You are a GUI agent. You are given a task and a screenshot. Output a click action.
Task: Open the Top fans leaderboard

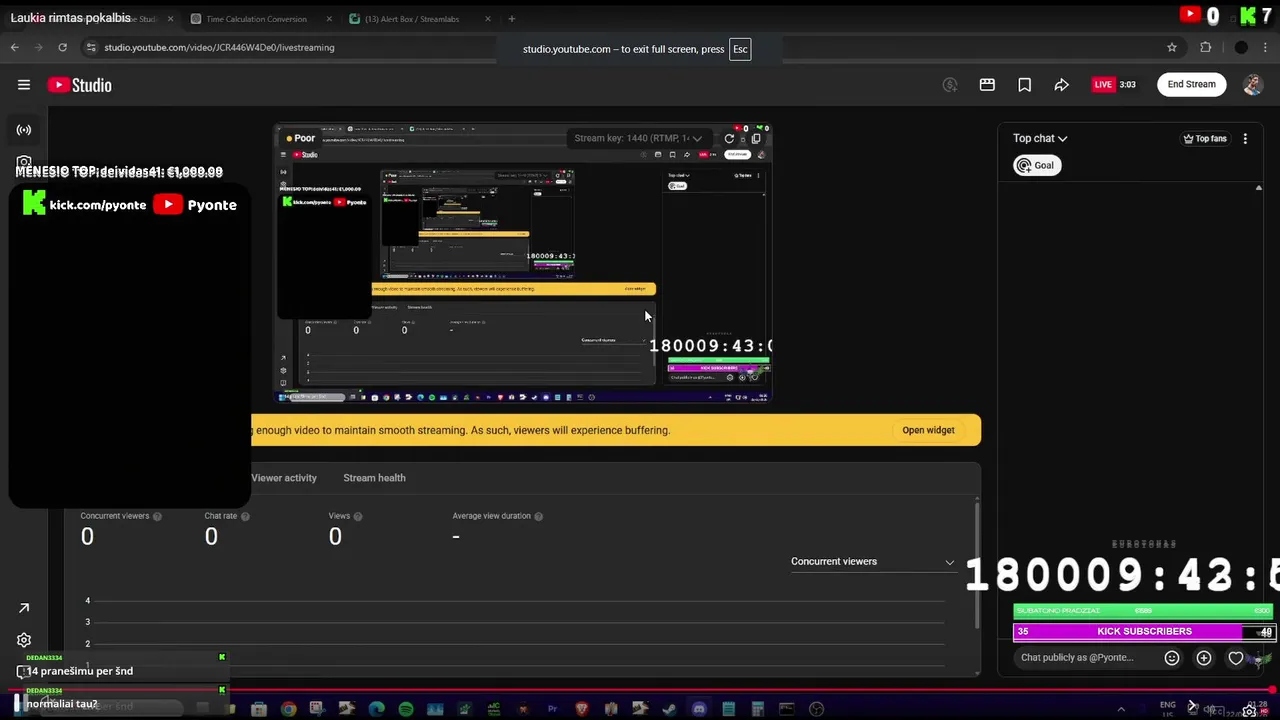(1204, 138)
